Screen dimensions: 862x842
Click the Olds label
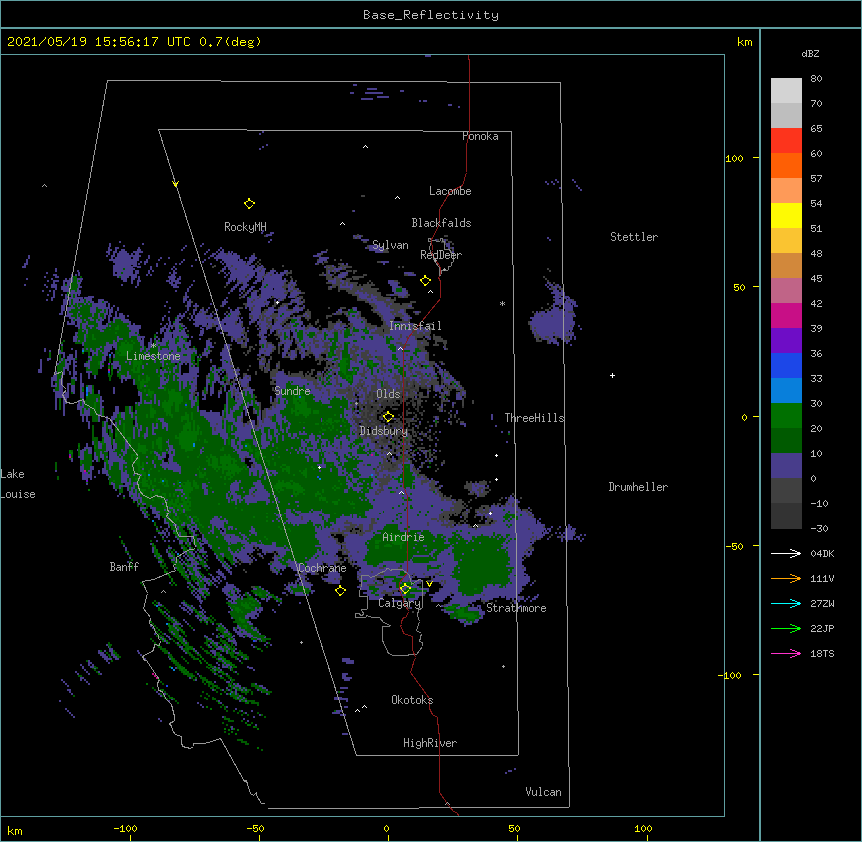[x=388, y=394]
